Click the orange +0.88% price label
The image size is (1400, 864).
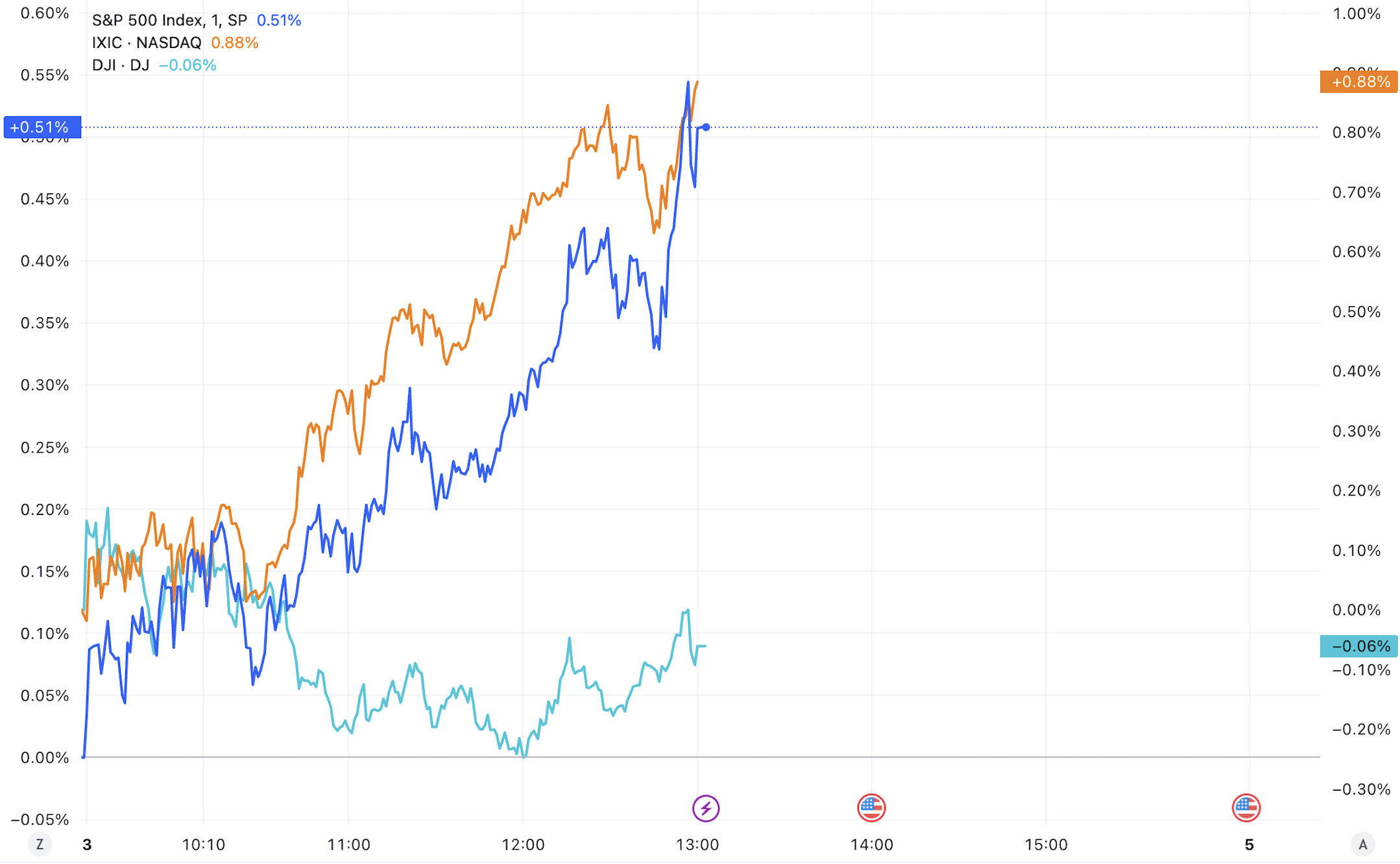tap(1358, 82)
